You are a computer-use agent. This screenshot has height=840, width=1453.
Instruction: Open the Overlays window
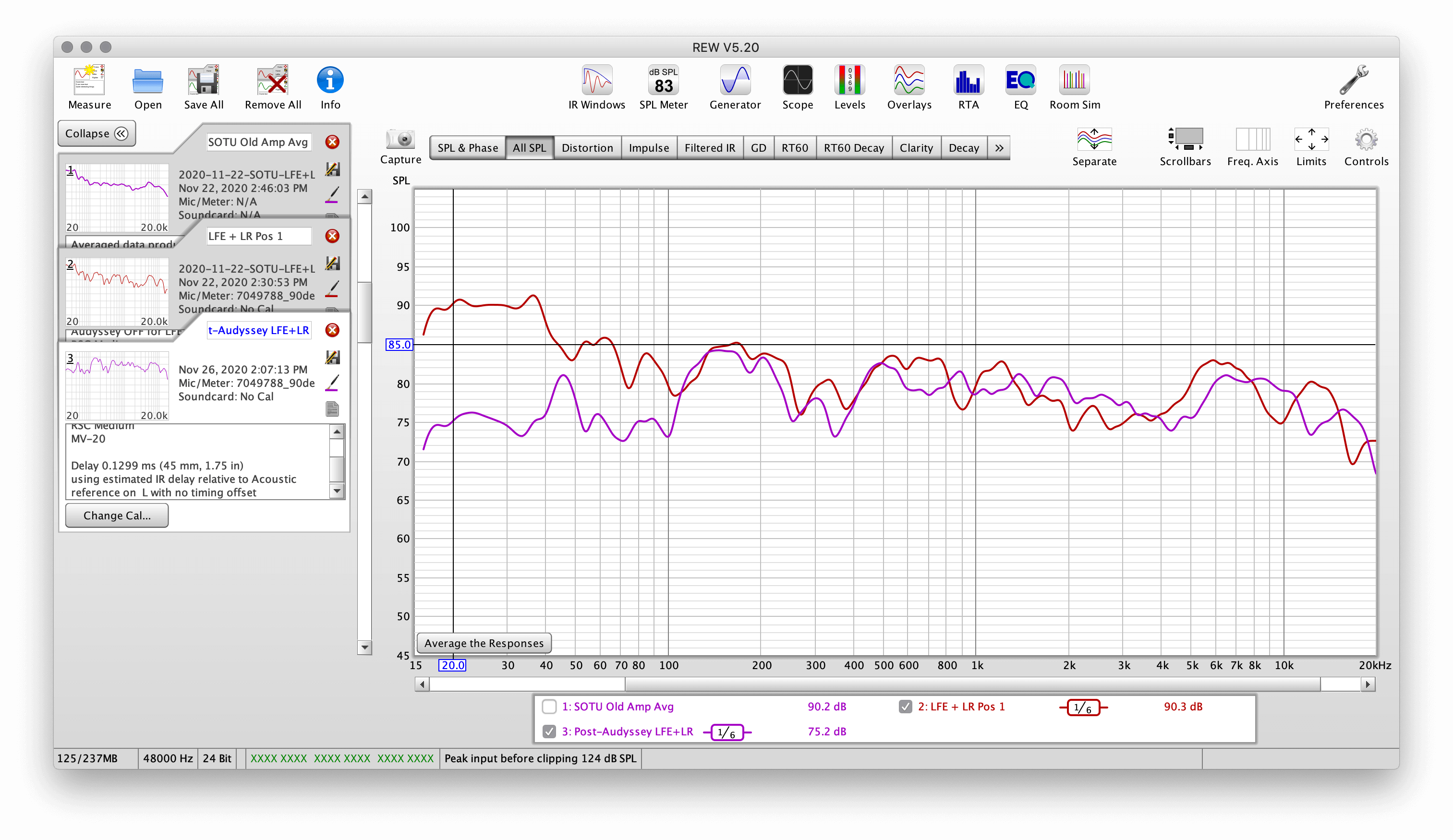[x=909, y=80]
